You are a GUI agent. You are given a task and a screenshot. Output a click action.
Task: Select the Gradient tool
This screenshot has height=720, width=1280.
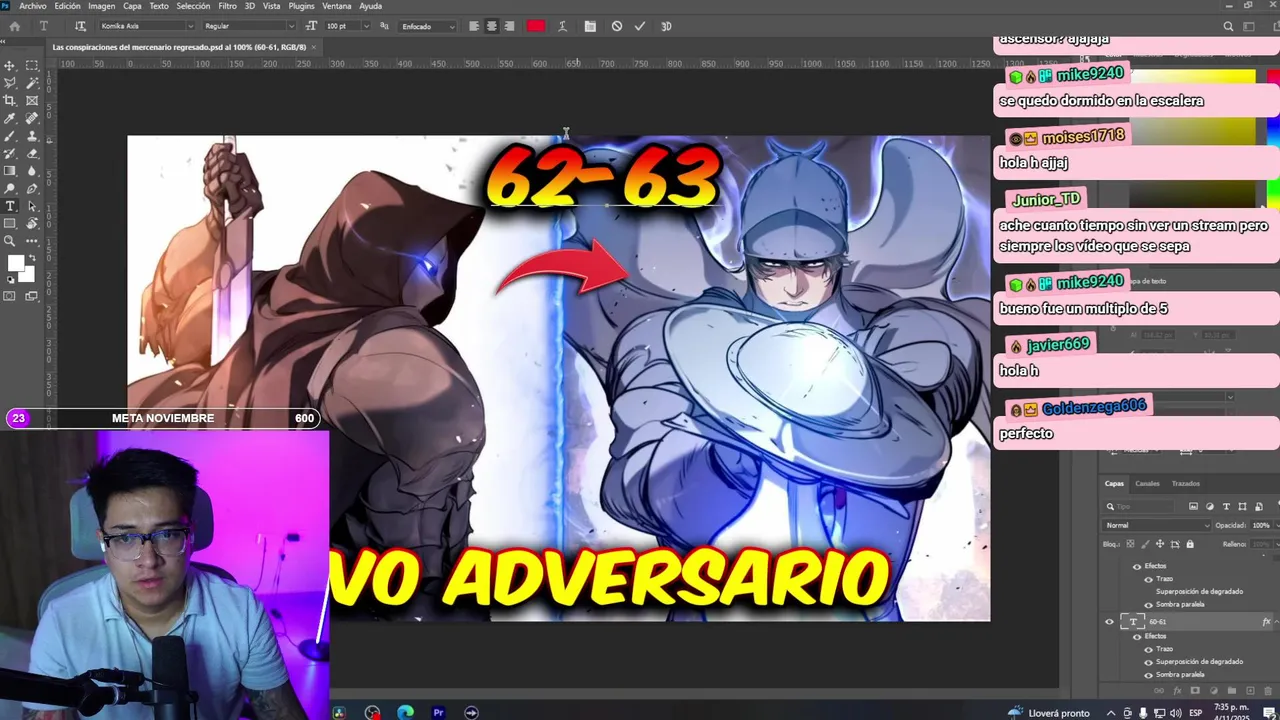click(x=10, y=171)
